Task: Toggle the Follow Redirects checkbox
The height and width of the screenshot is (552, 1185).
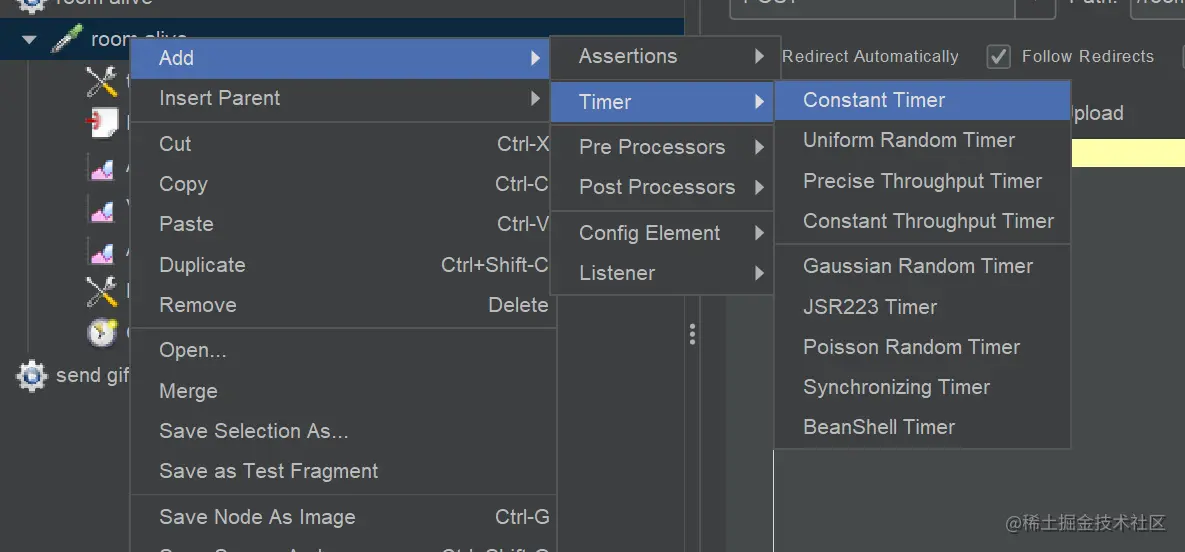Action: click(998, 57)
